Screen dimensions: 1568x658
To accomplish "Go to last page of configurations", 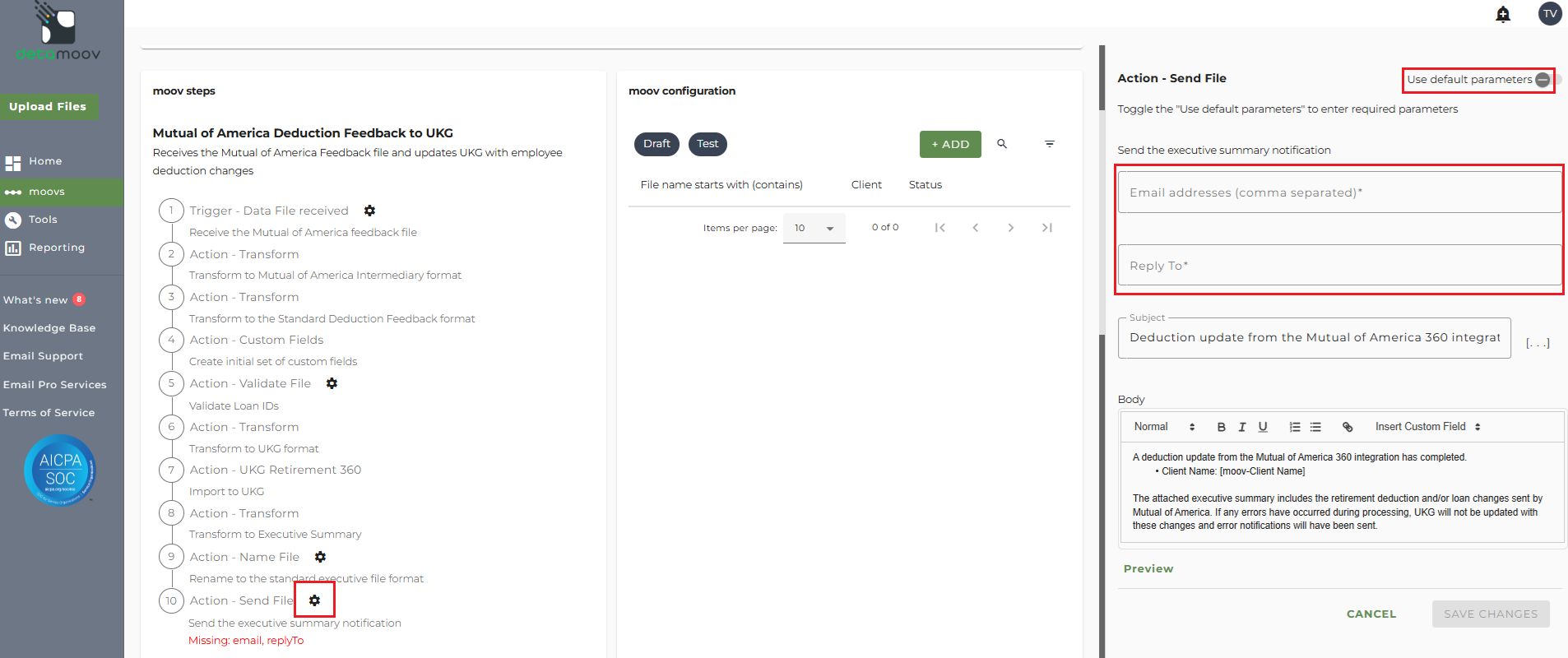I will click(1046, 228).
